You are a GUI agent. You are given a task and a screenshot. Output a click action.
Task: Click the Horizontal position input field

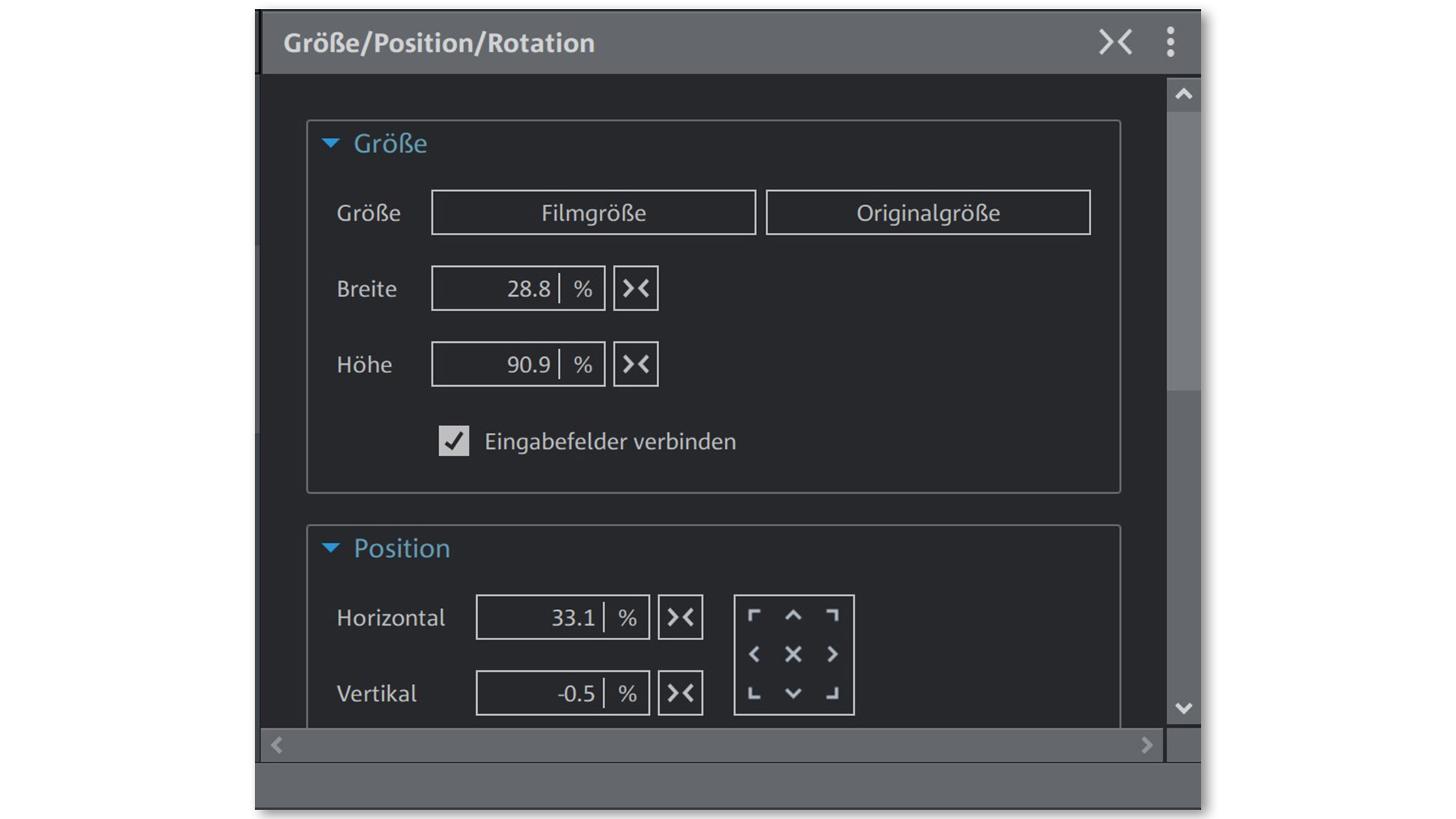(541, 618)
